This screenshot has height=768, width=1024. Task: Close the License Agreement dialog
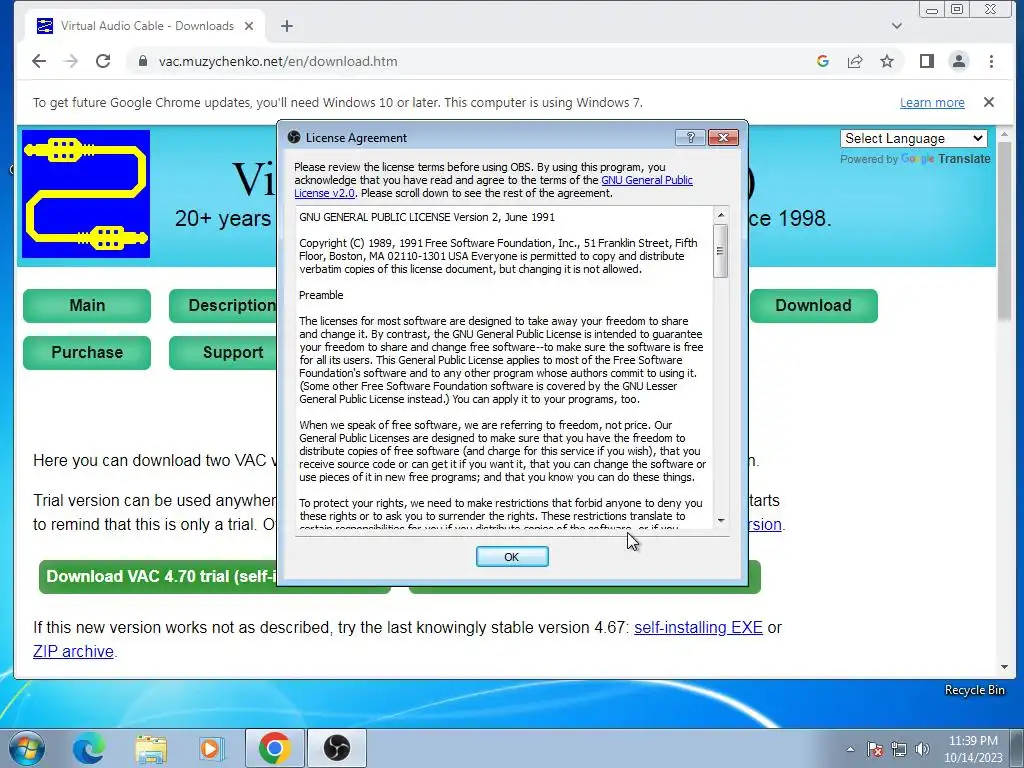click(723, 137)
